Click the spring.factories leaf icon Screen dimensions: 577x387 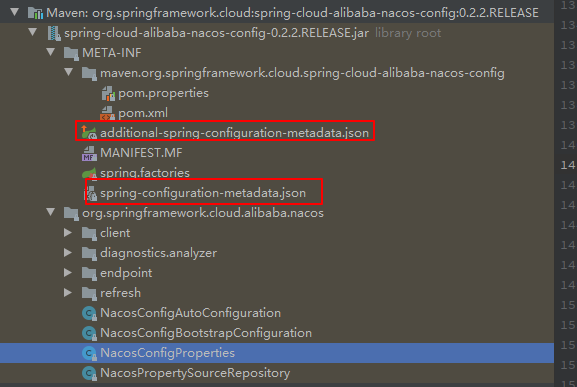89,173
